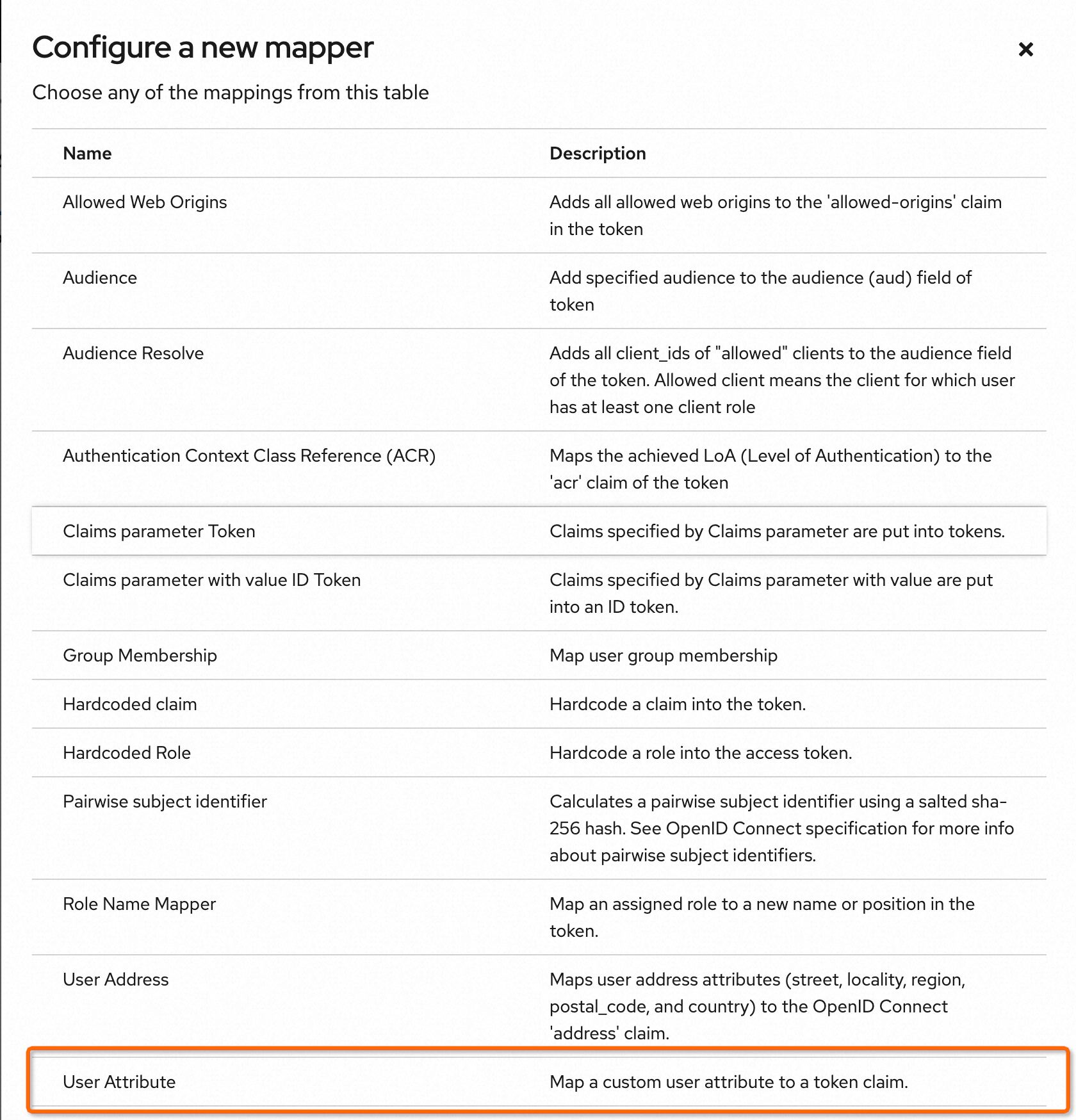Choose Claims parameter with value ID Token
The image size is (1076, 1120).
[x=211, y=580]
